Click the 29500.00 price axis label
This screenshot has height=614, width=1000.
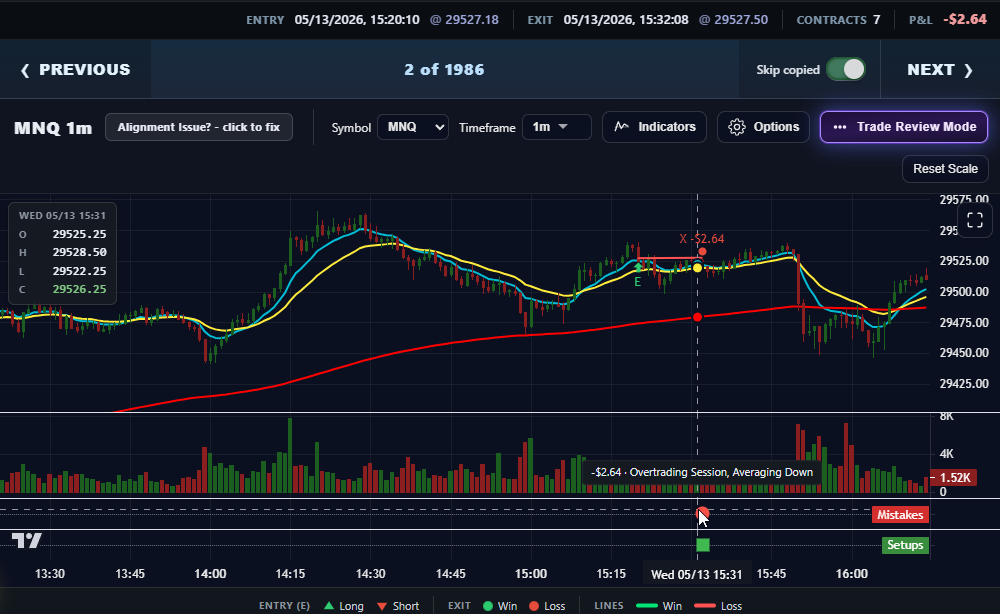964,291
